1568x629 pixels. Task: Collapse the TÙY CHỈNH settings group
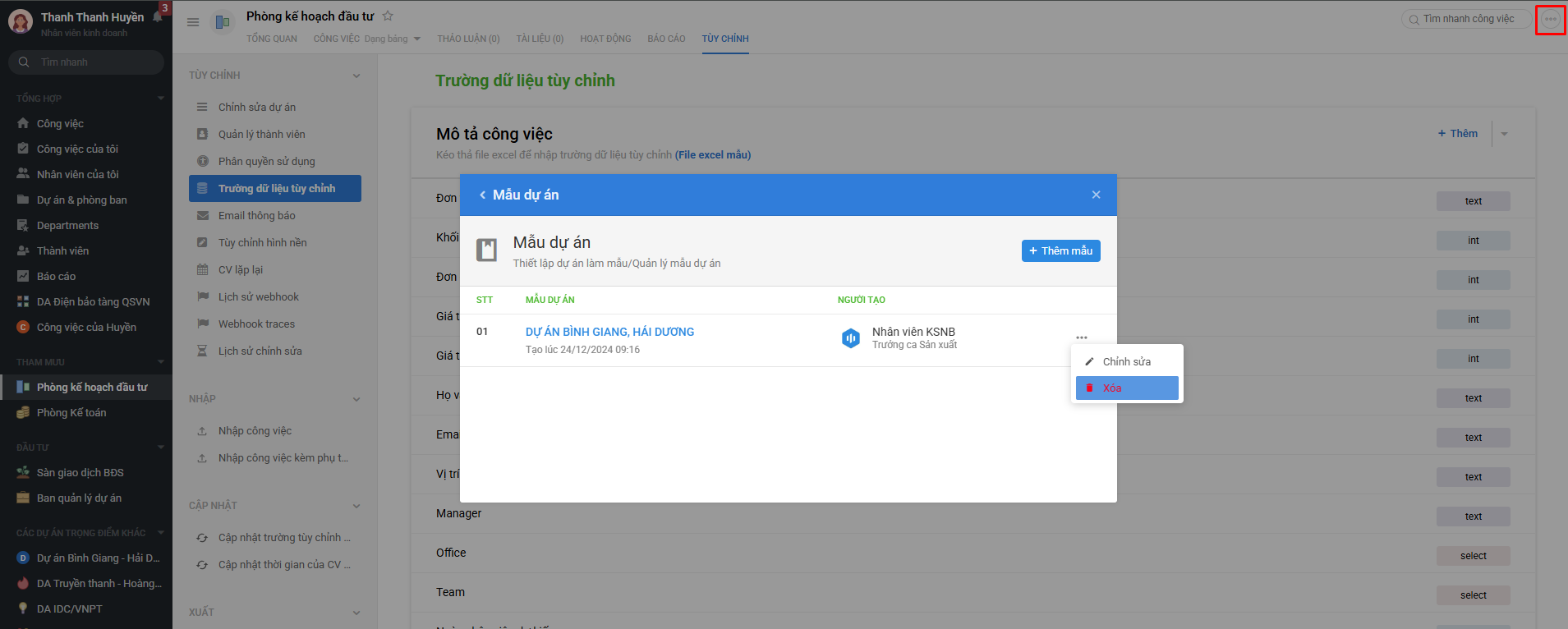356,76
